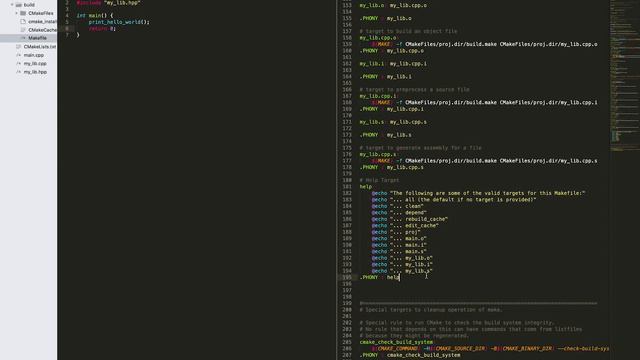Click the CMakeFiles folder icon
The image size is (640, 360).
pyautogui.click(x=23, y=13)
